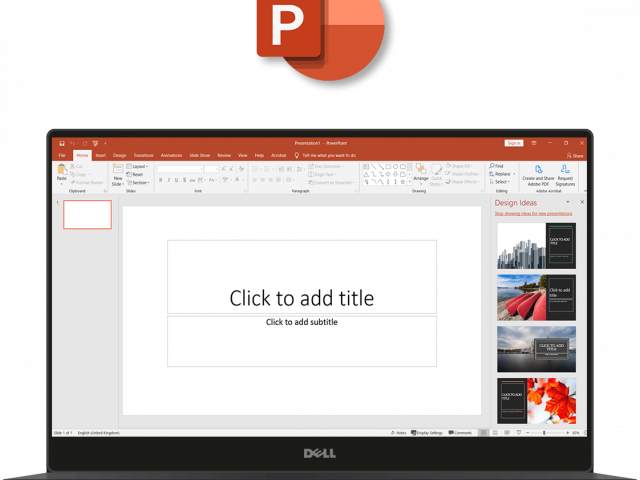
Task: Open the Section dropdown in Slides group
Action: click(139, 182)
